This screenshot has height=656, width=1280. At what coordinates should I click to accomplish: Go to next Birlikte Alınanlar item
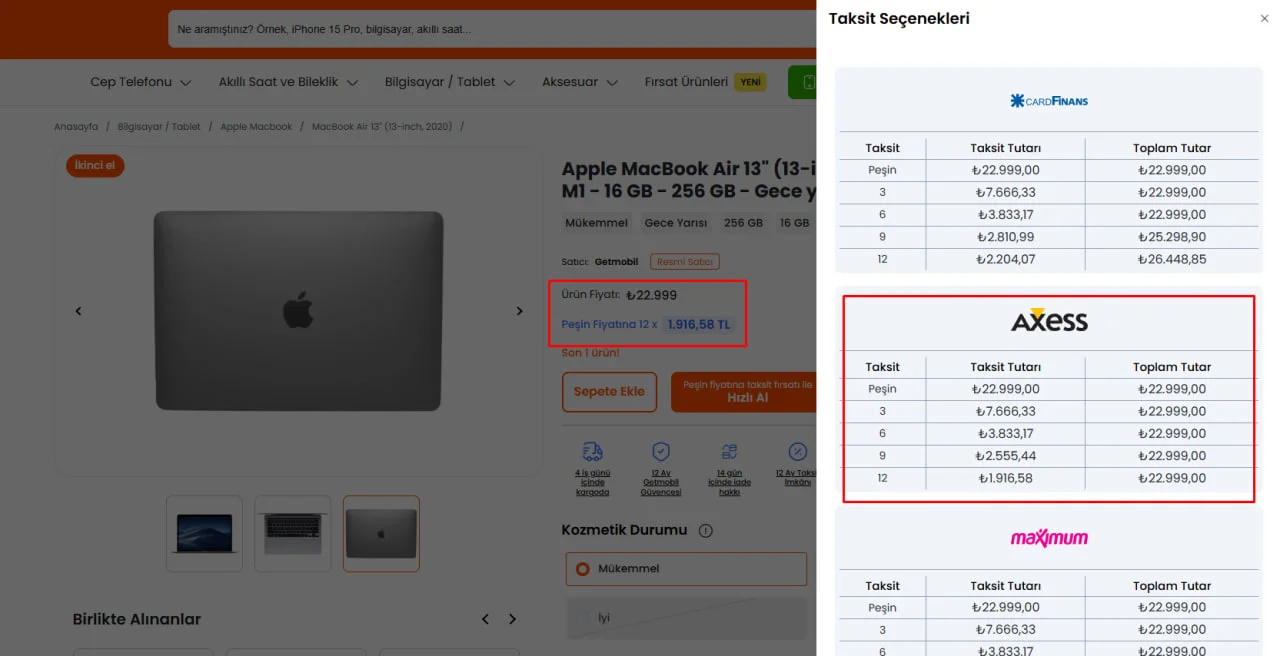512,619
